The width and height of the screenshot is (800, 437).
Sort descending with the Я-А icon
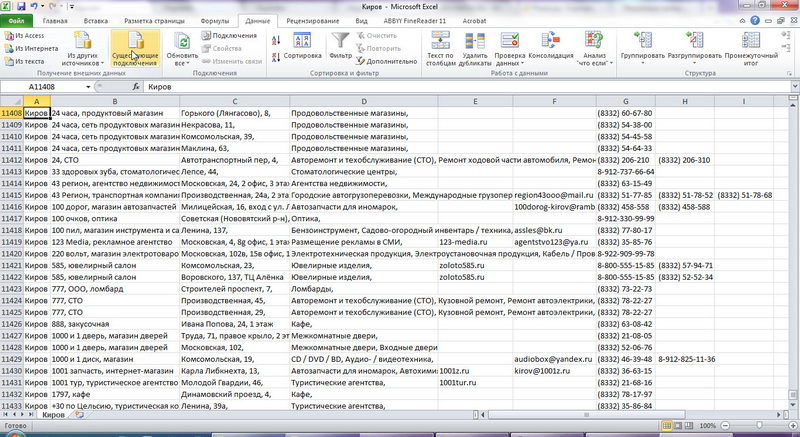[276, 57]
